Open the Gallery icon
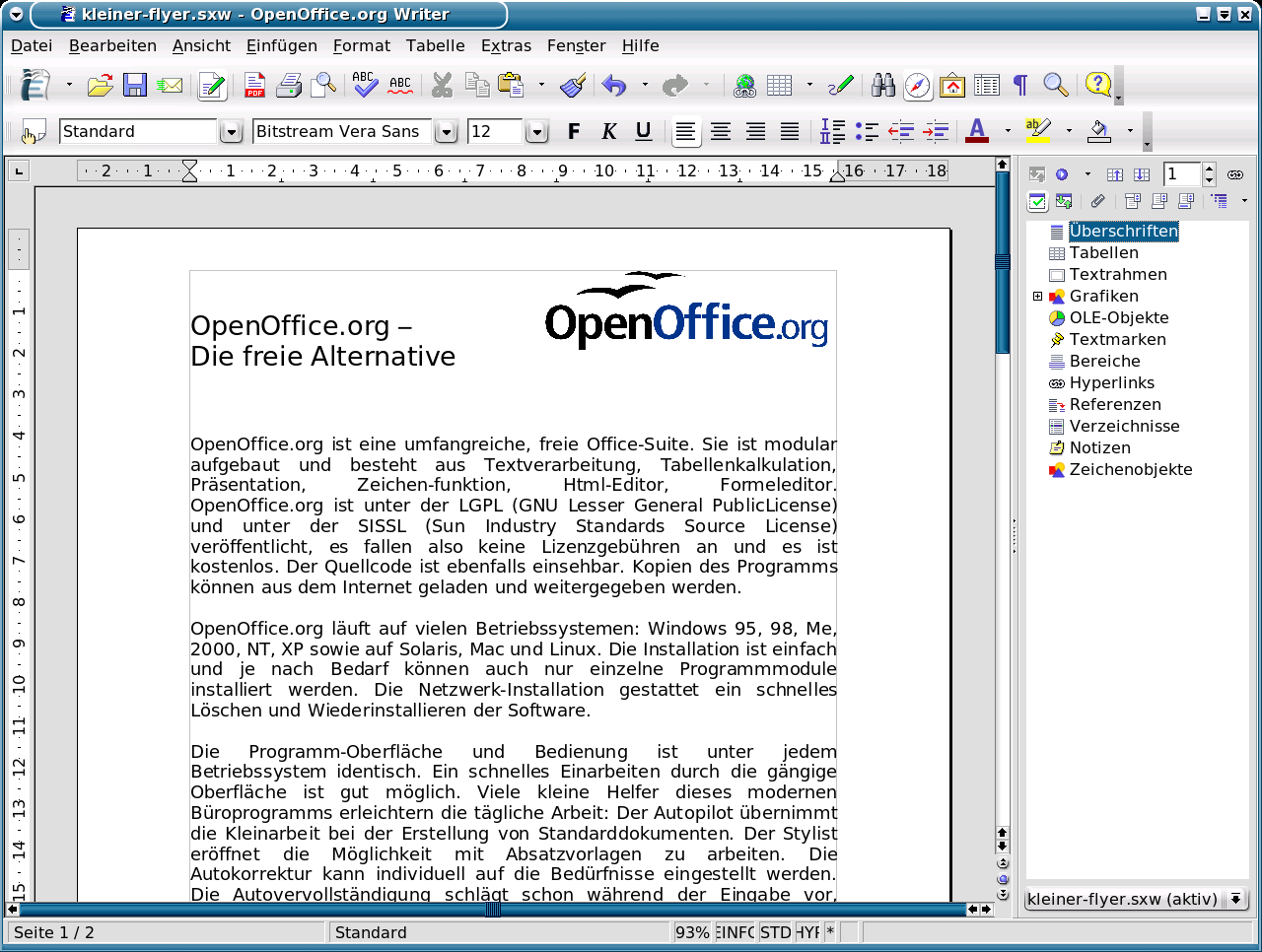Viewport: 1262px width, 952px height. 952,86
